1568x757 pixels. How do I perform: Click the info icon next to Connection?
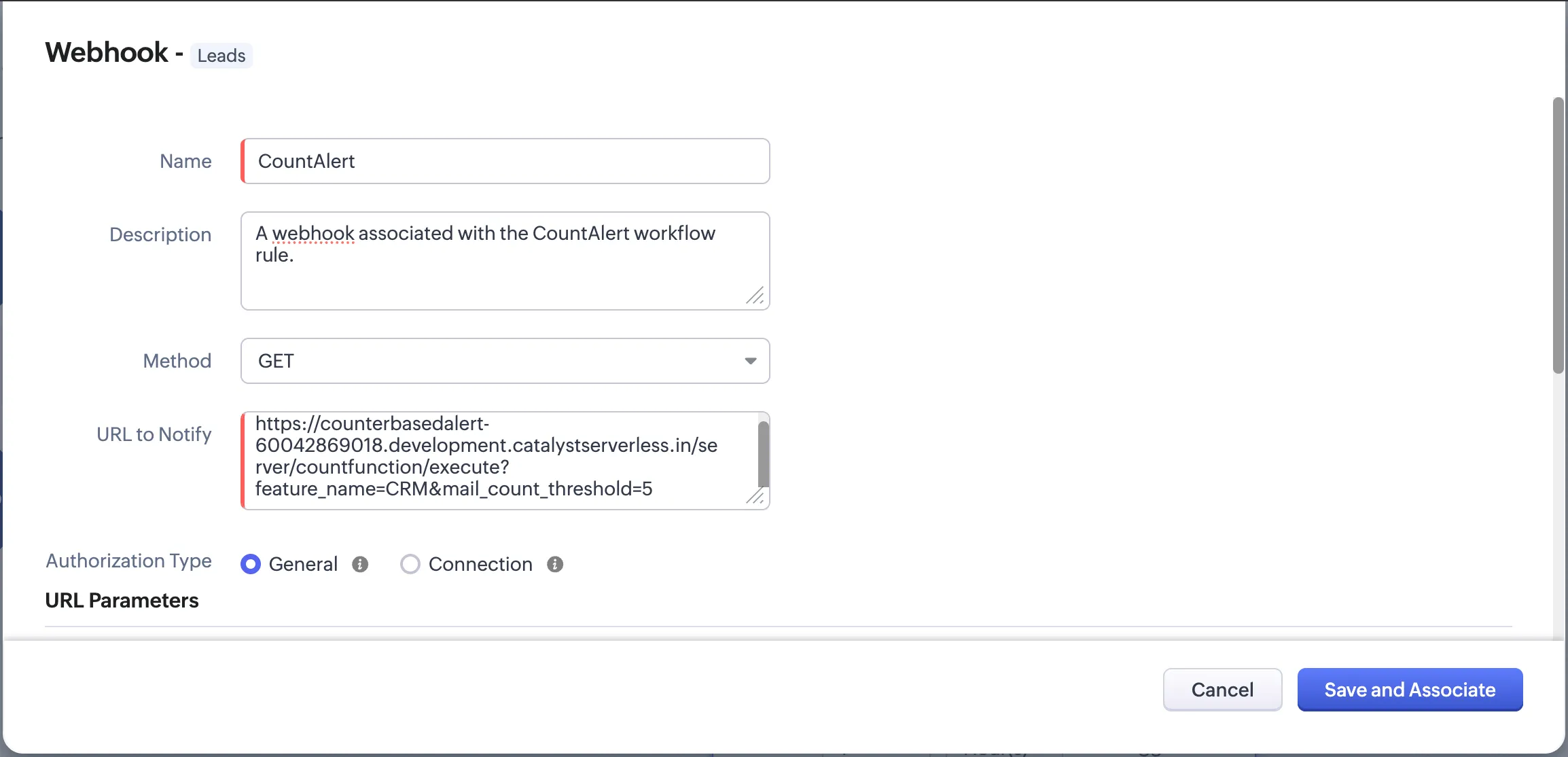[554, 564]
